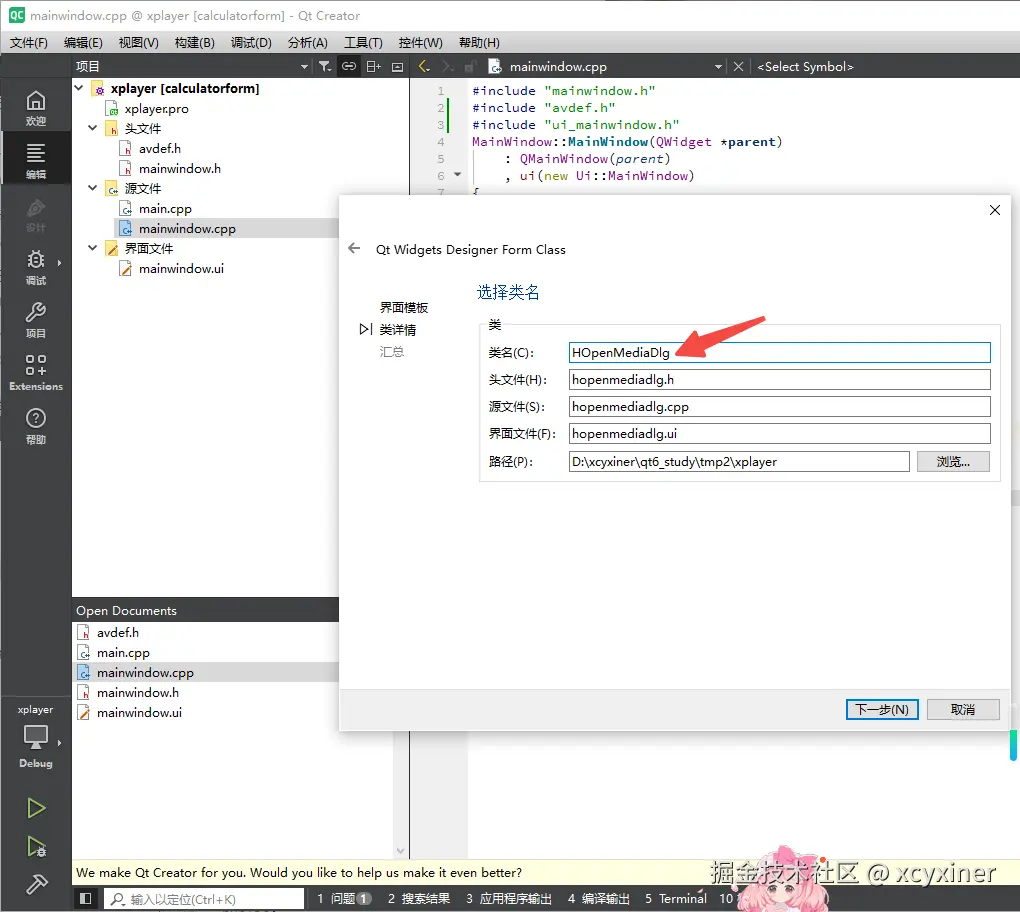Open the 应用程序输出 pane

click(509, 898)
